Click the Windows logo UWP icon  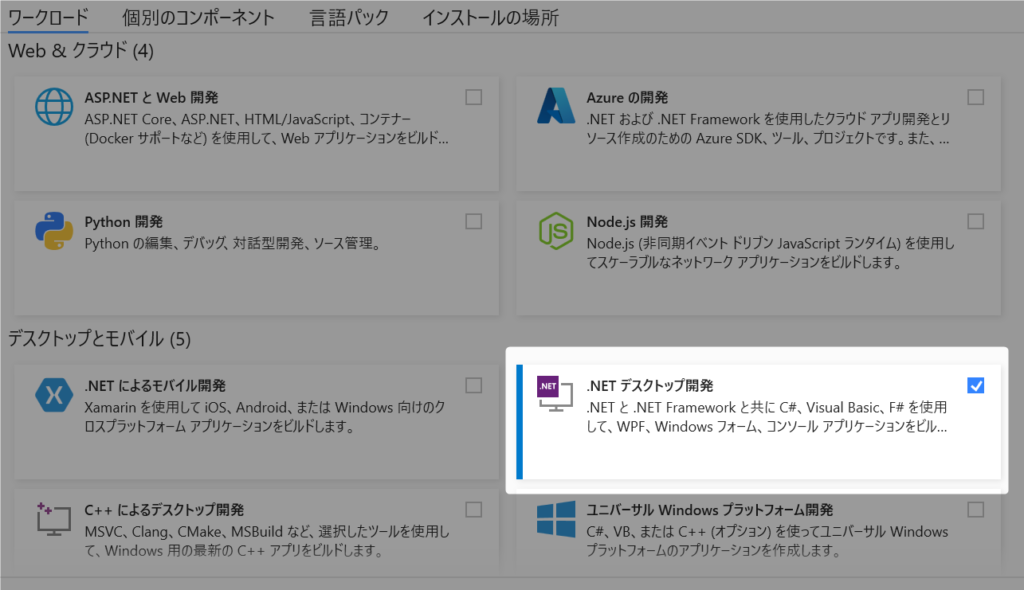point(556,519)
